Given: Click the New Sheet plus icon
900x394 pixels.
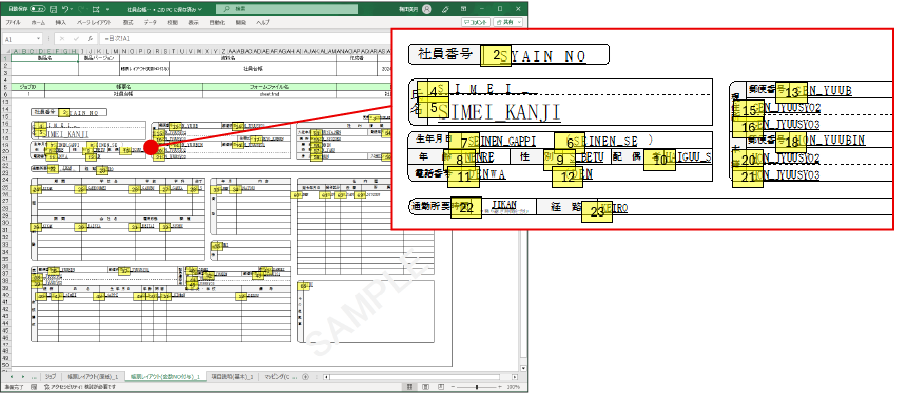Looking at the screenshot, I should pyautogui.click(x=305, y=377).
